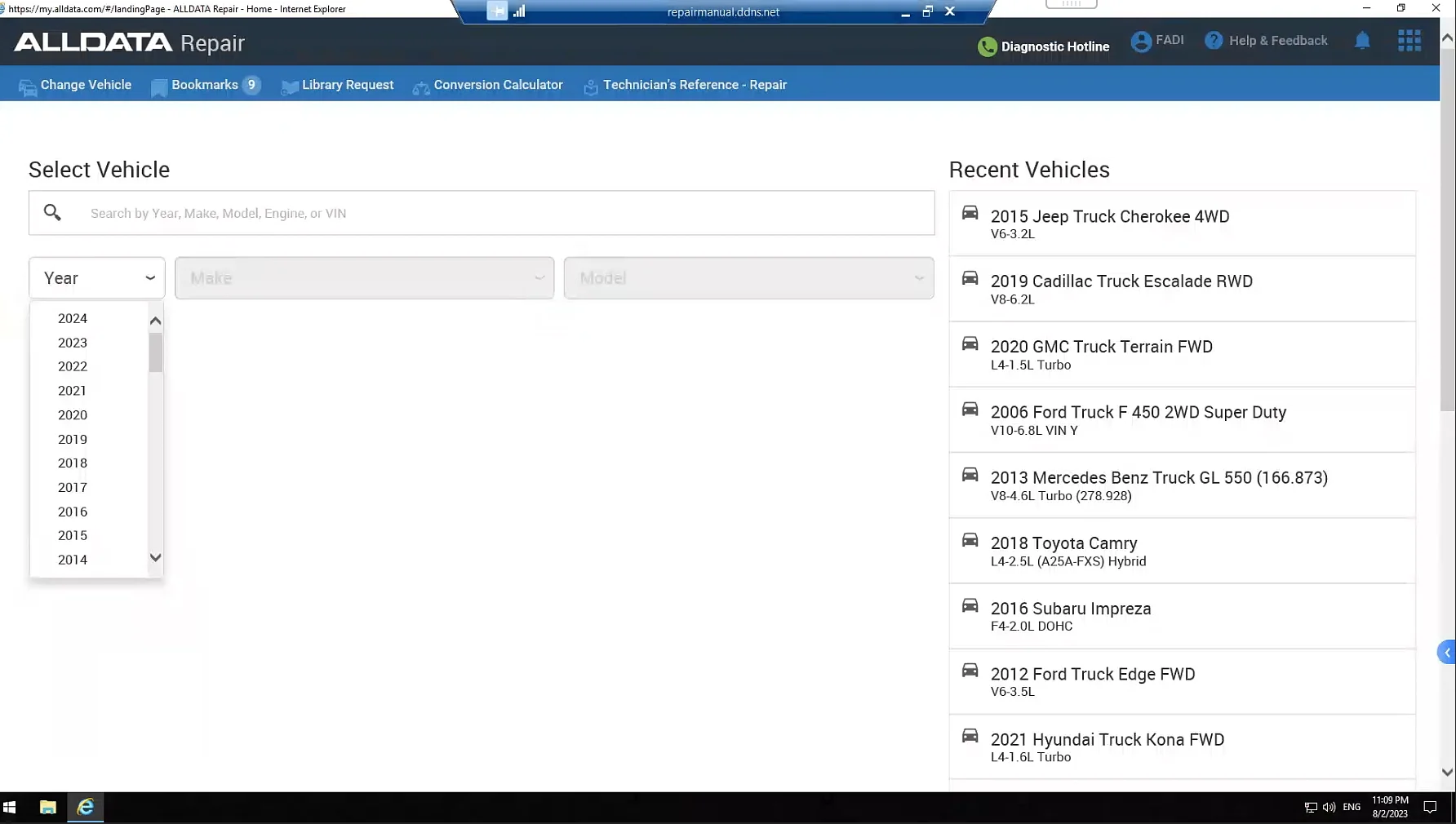Image resolution: width=1456 pixels, height=824 pixels.
Task: Open the notifications bell
Action: coord(1362,41)
